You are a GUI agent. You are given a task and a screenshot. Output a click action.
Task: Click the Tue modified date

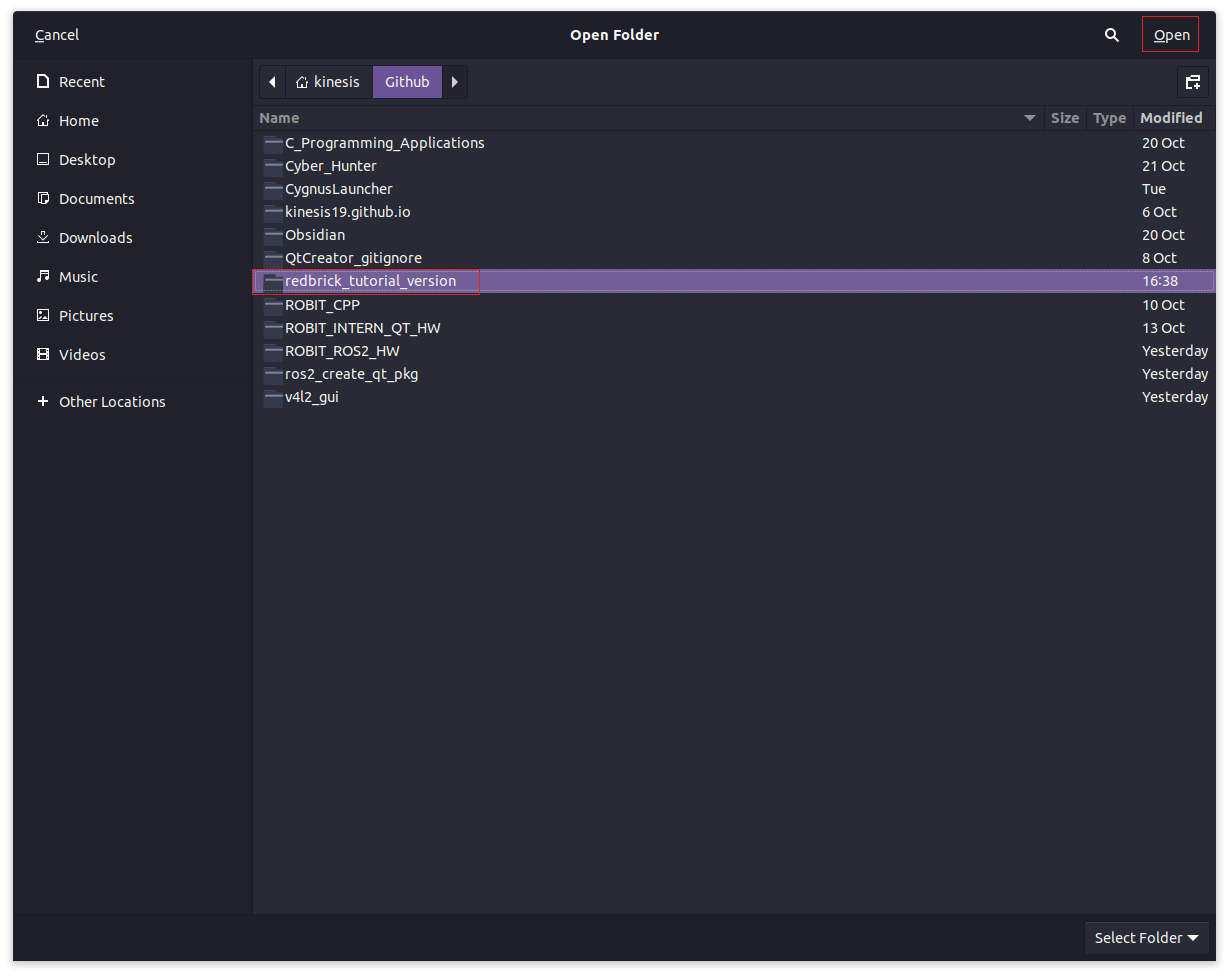click(1154, 189)
